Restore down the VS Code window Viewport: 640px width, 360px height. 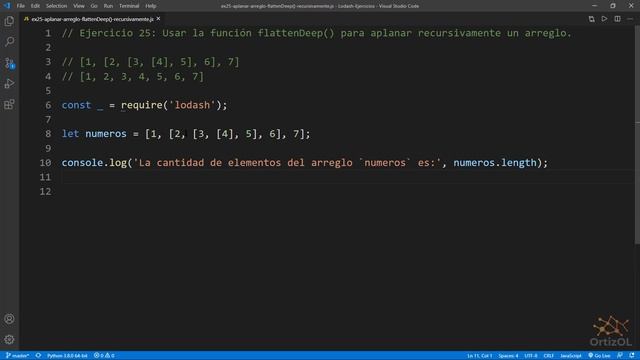(x=613, y=6)
